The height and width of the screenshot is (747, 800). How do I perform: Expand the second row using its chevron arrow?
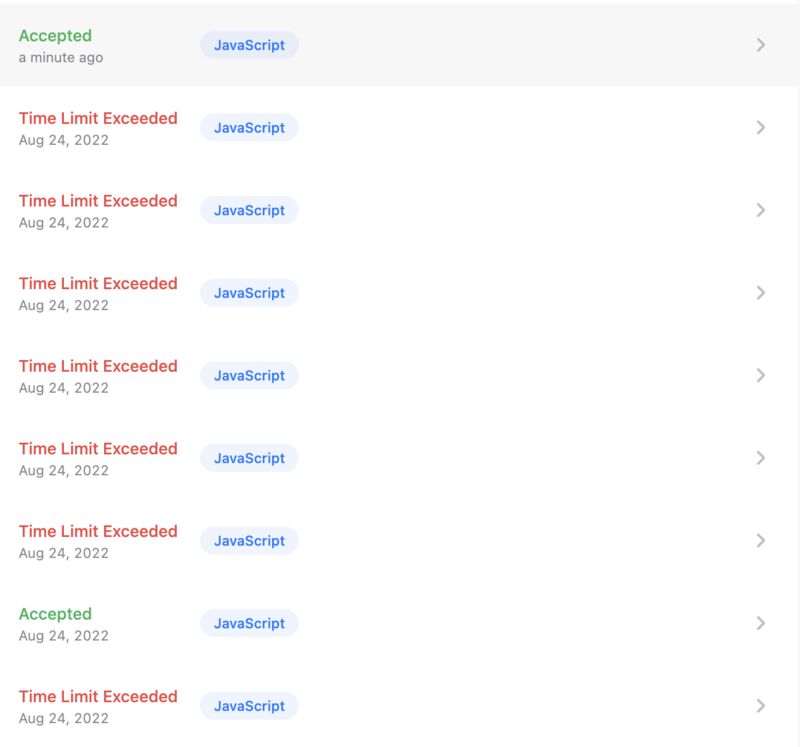[760, 128]
